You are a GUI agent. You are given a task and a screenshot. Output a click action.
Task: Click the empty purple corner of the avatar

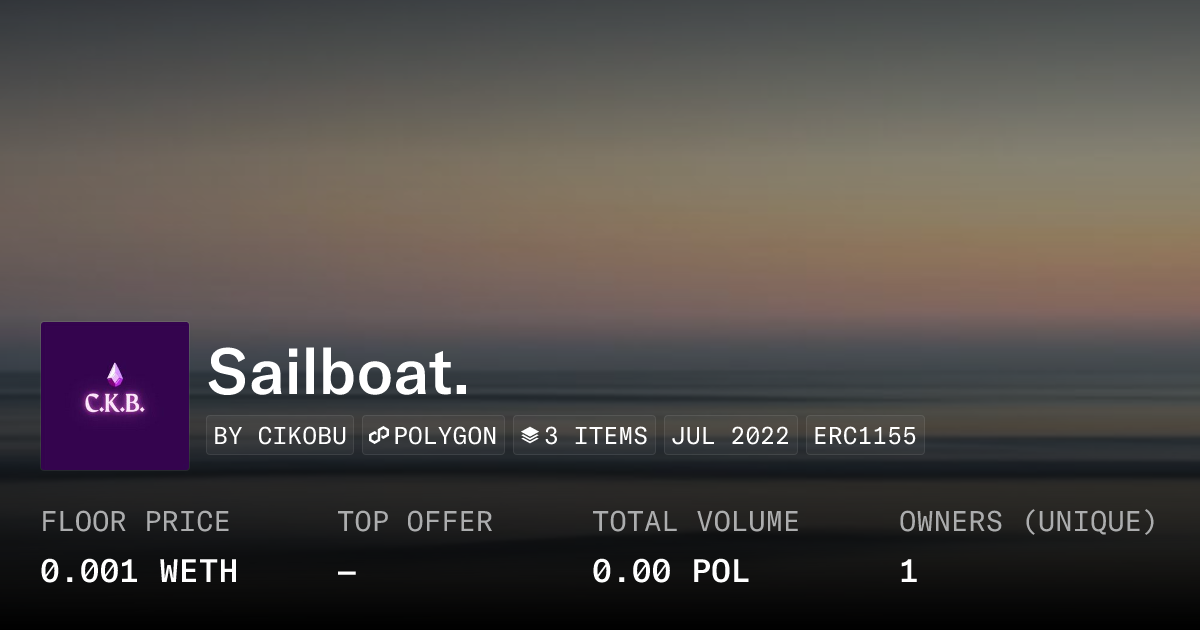(62, 448)
